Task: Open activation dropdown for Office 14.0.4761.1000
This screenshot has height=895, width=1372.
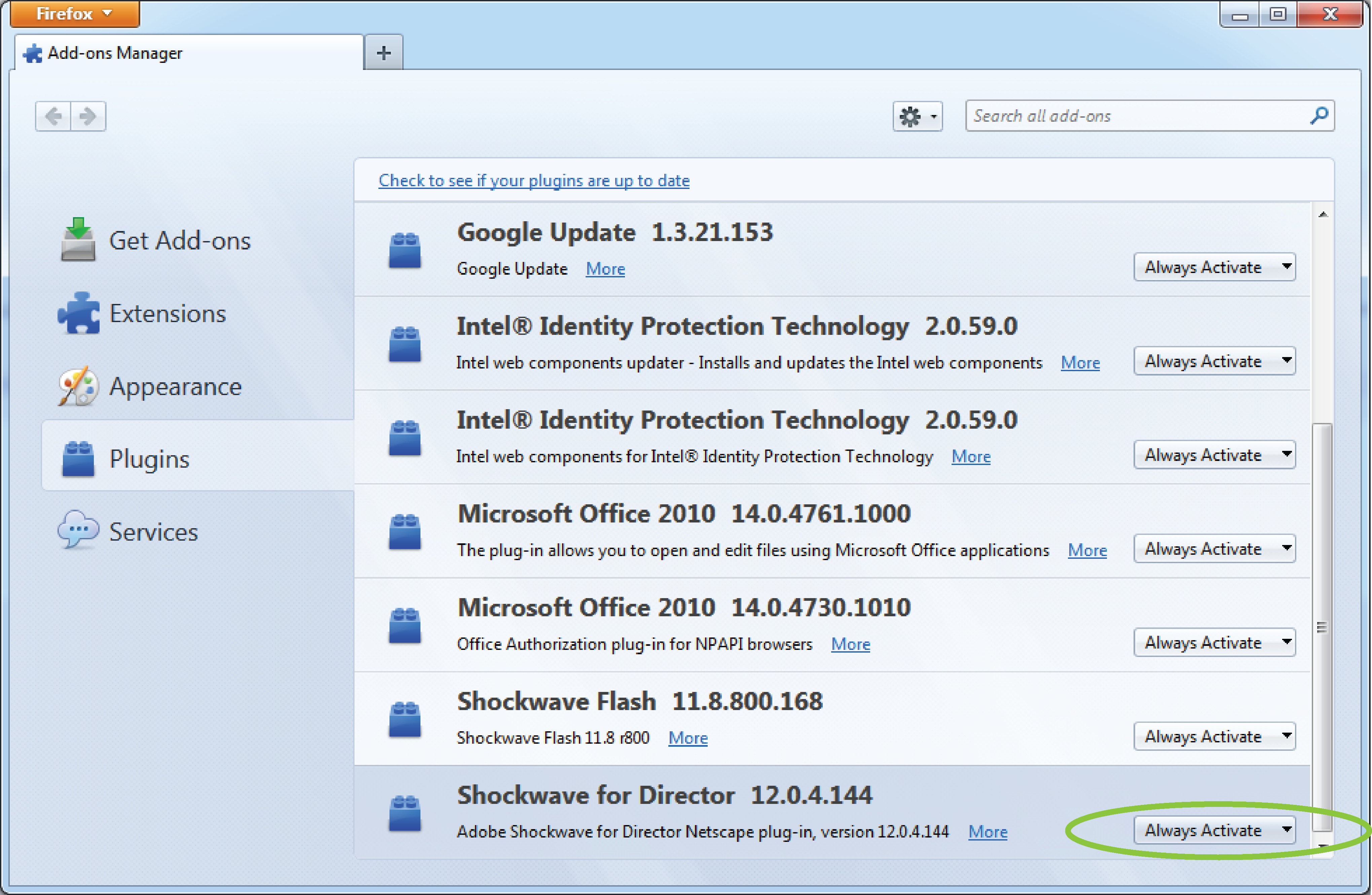Action: click(1215, 549)
